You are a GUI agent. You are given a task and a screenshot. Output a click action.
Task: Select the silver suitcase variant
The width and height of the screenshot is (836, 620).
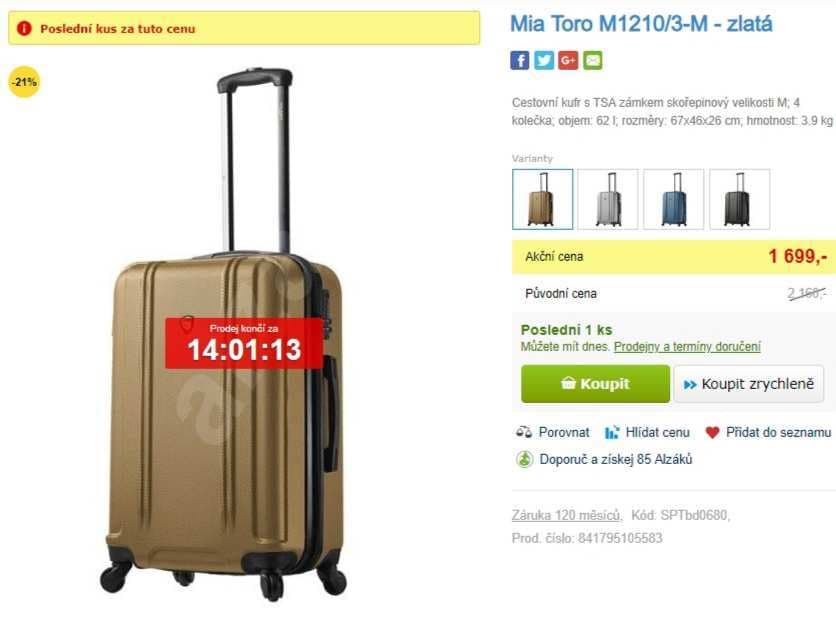click(608, 199)
